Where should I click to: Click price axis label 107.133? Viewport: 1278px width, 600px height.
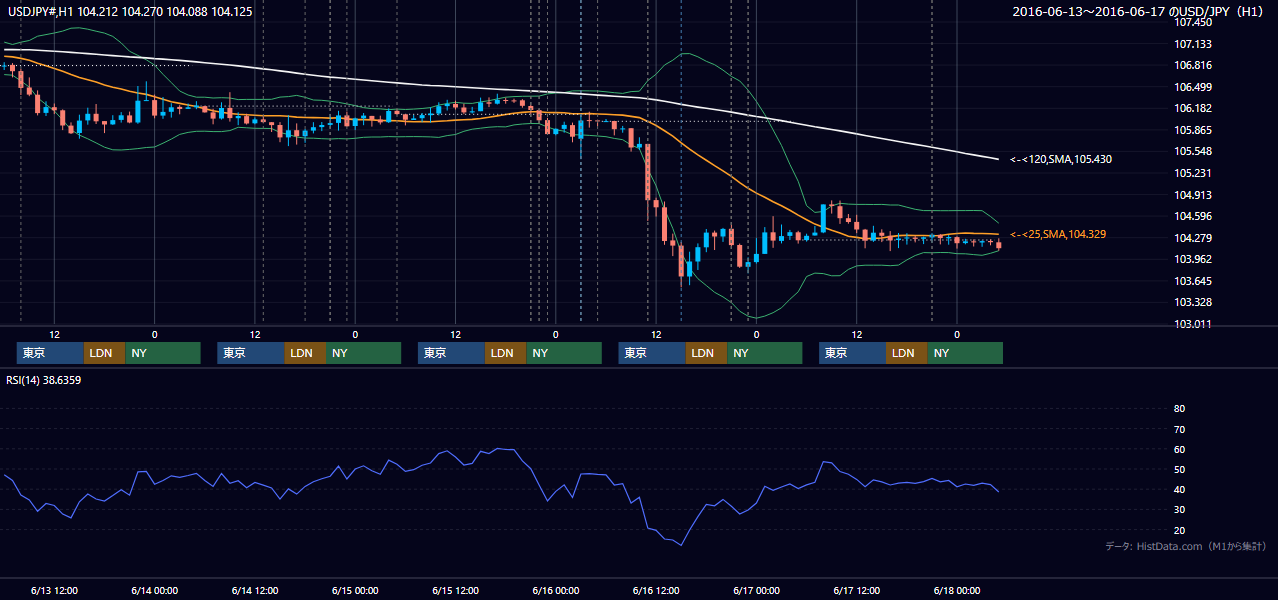pyautogui.click(x=1193, y=44)
